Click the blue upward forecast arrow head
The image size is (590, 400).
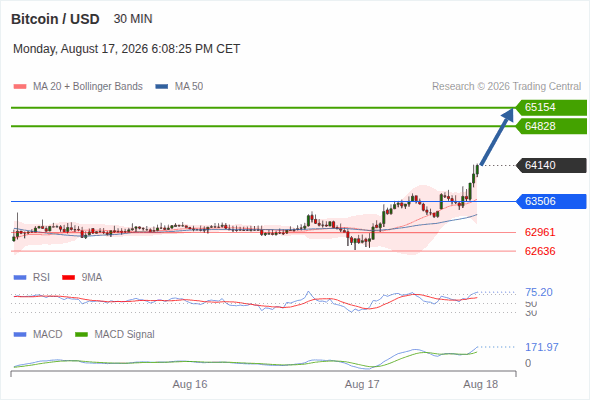(x=508, y=115)
